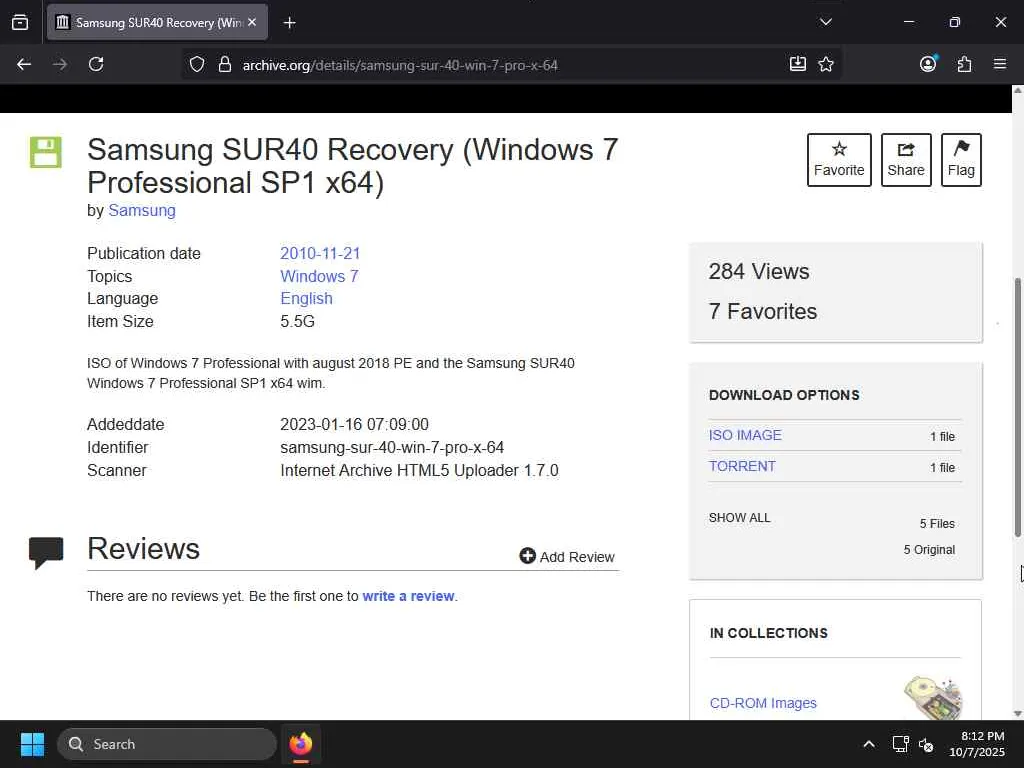Open the English language link
This screenshot has width=1024, height=768.
(306, 298)
